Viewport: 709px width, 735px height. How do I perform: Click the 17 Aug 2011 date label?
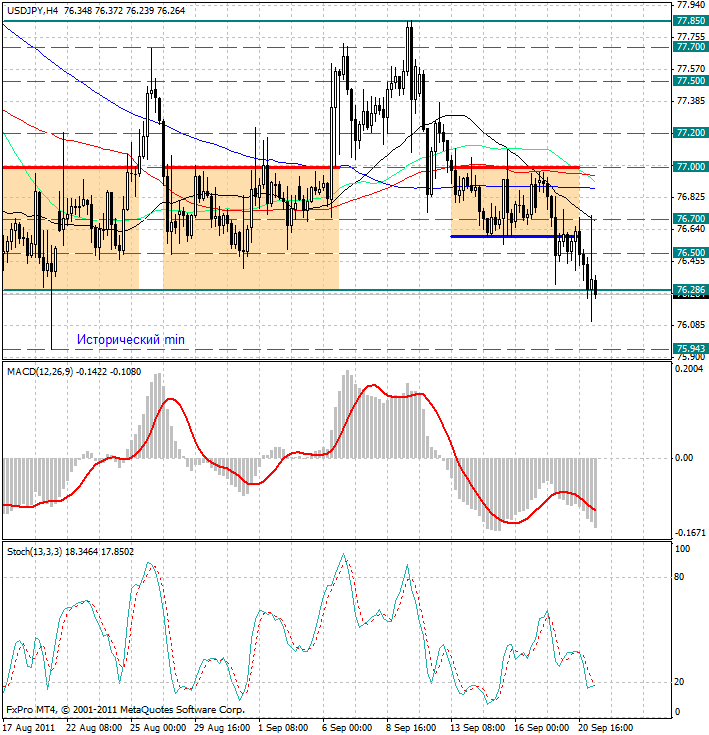click(x=30, y=728)
